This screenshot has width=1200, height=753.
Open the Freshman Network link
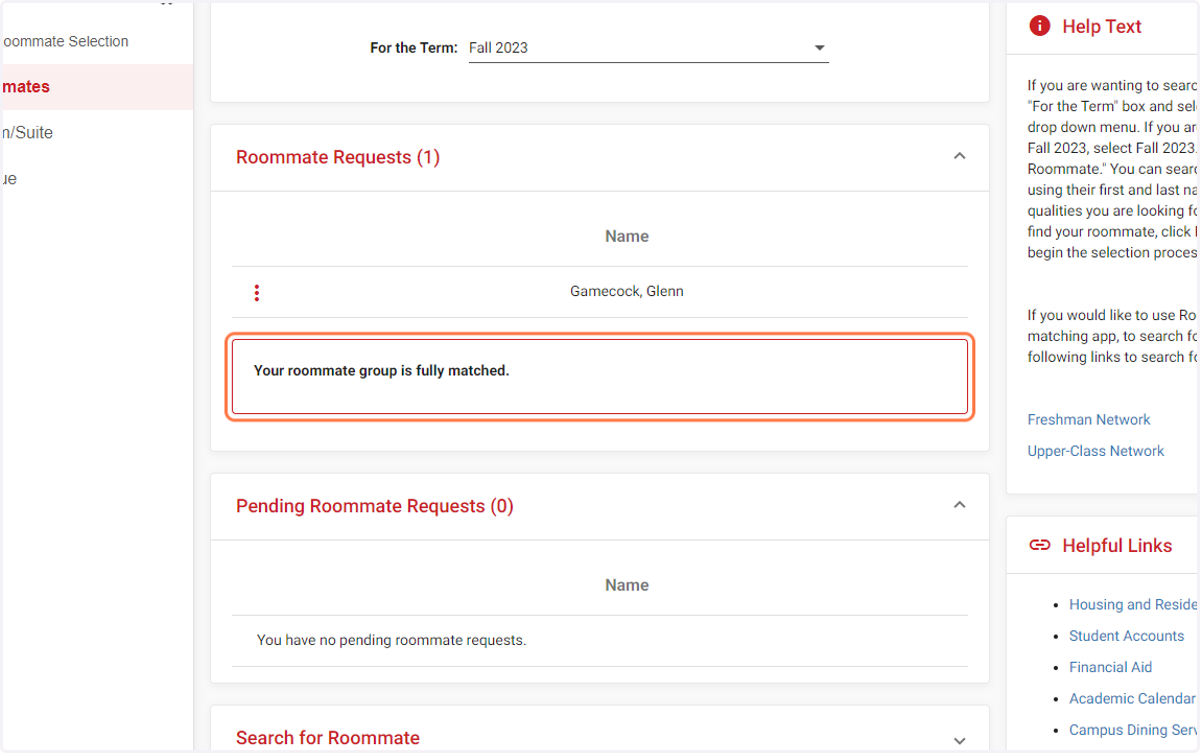click(1089, 420)
